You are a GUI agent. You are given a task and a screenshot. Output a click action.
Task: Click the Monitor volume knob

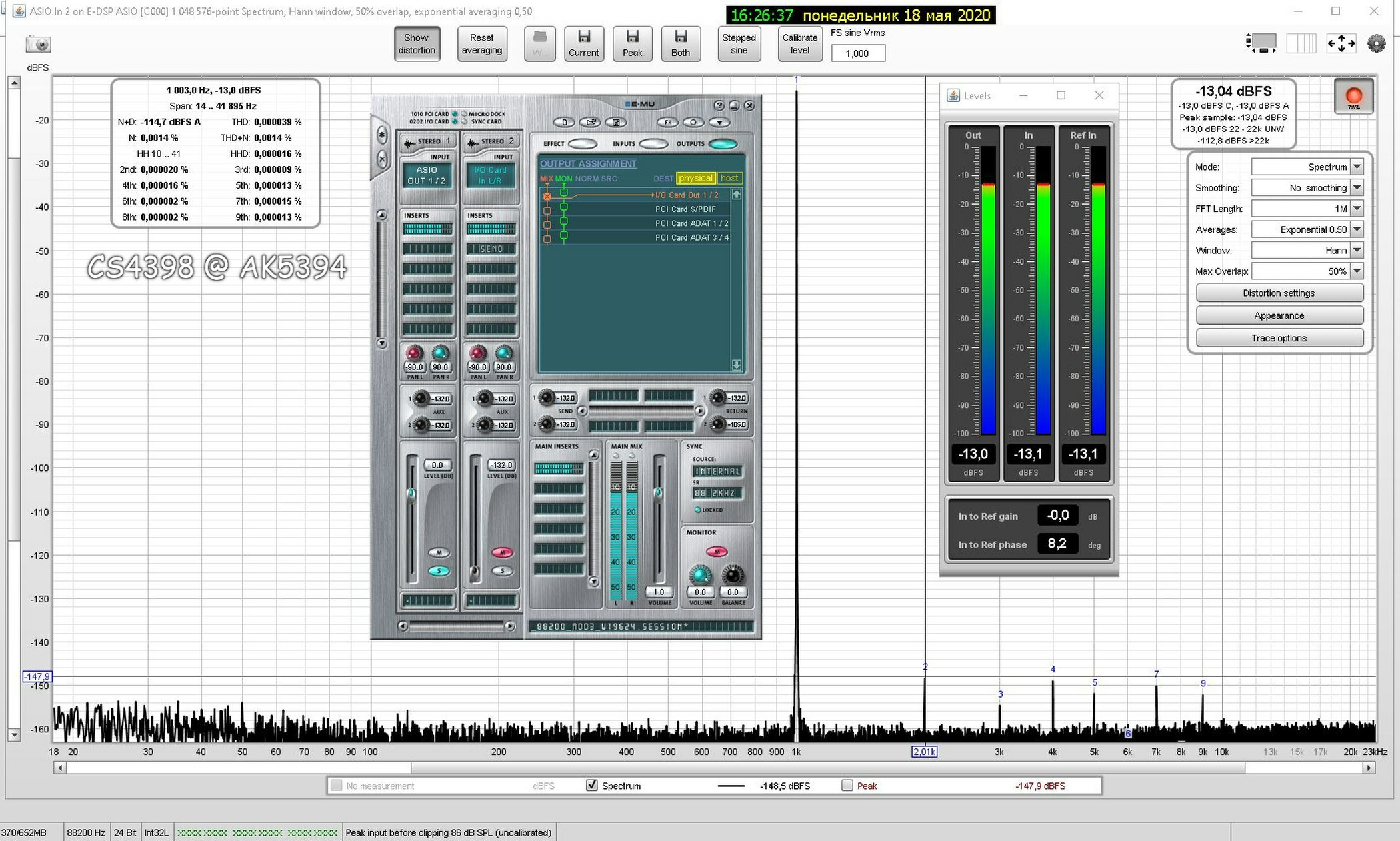(x=700, y=575)
